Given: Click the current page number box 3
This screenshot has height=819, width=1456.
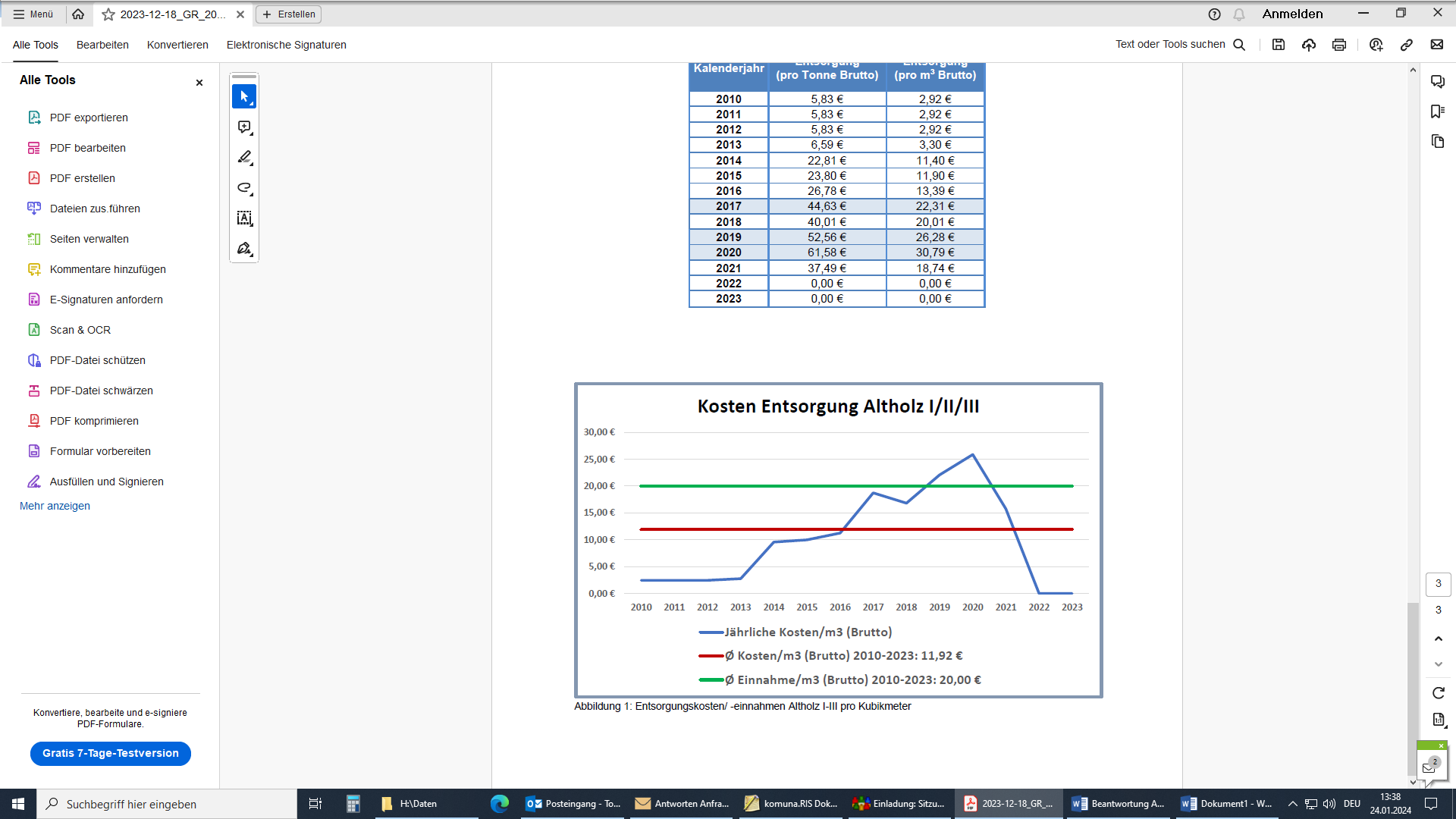Looking at the screenshot, I should [1439, 584].
